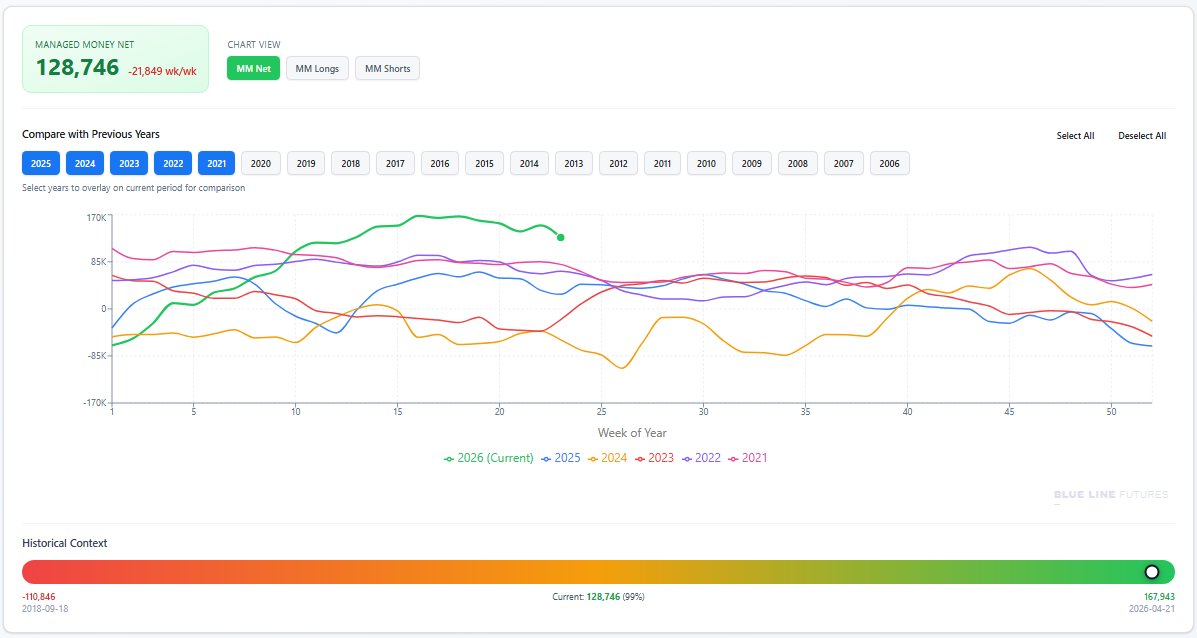Screen dimensions: 1197x638
Task: Toggle the 2024 year overlay
Action: click(x=85, y=163)
